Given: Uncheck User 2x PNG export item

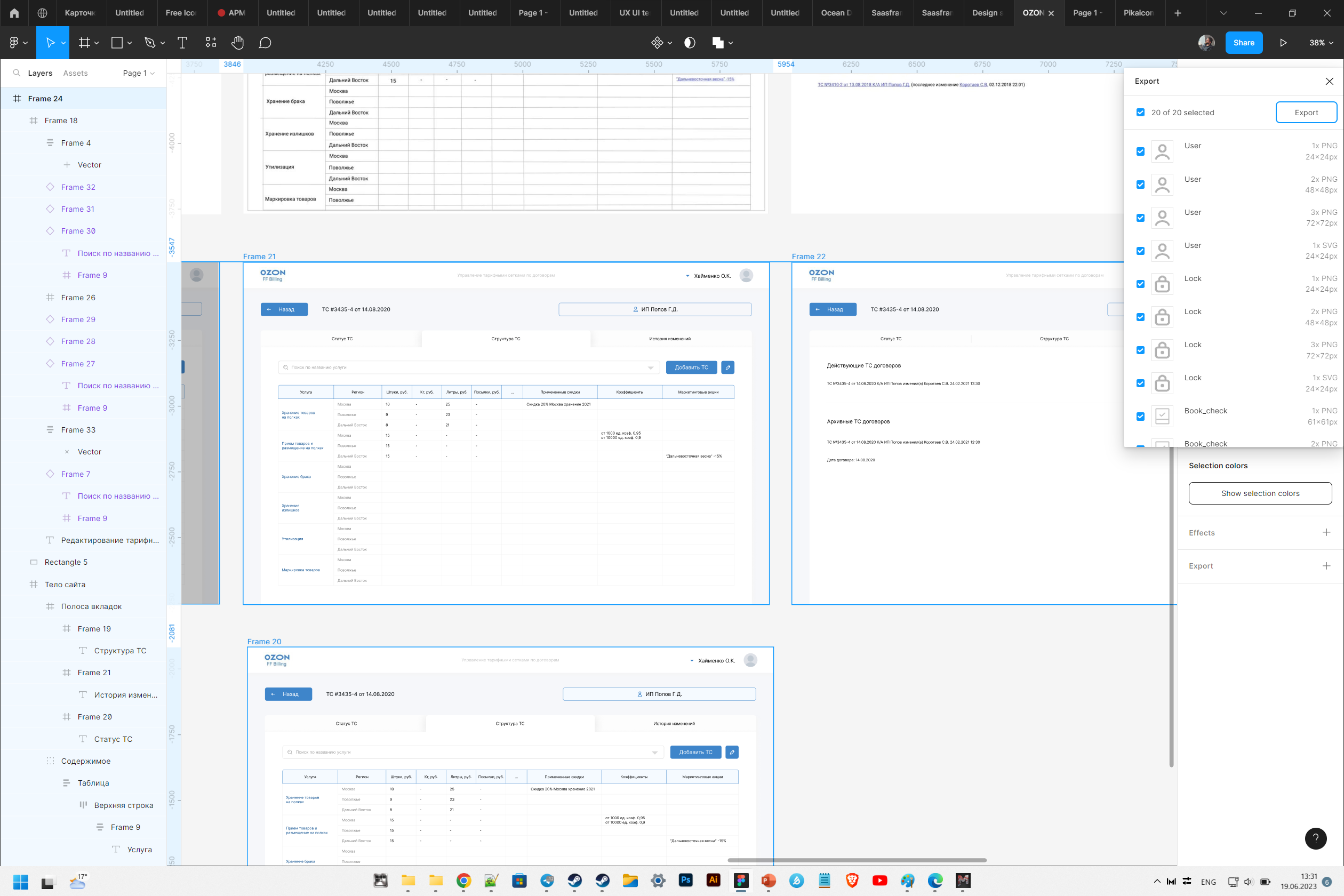Looking at the screenshot, I should (1141, 185).
